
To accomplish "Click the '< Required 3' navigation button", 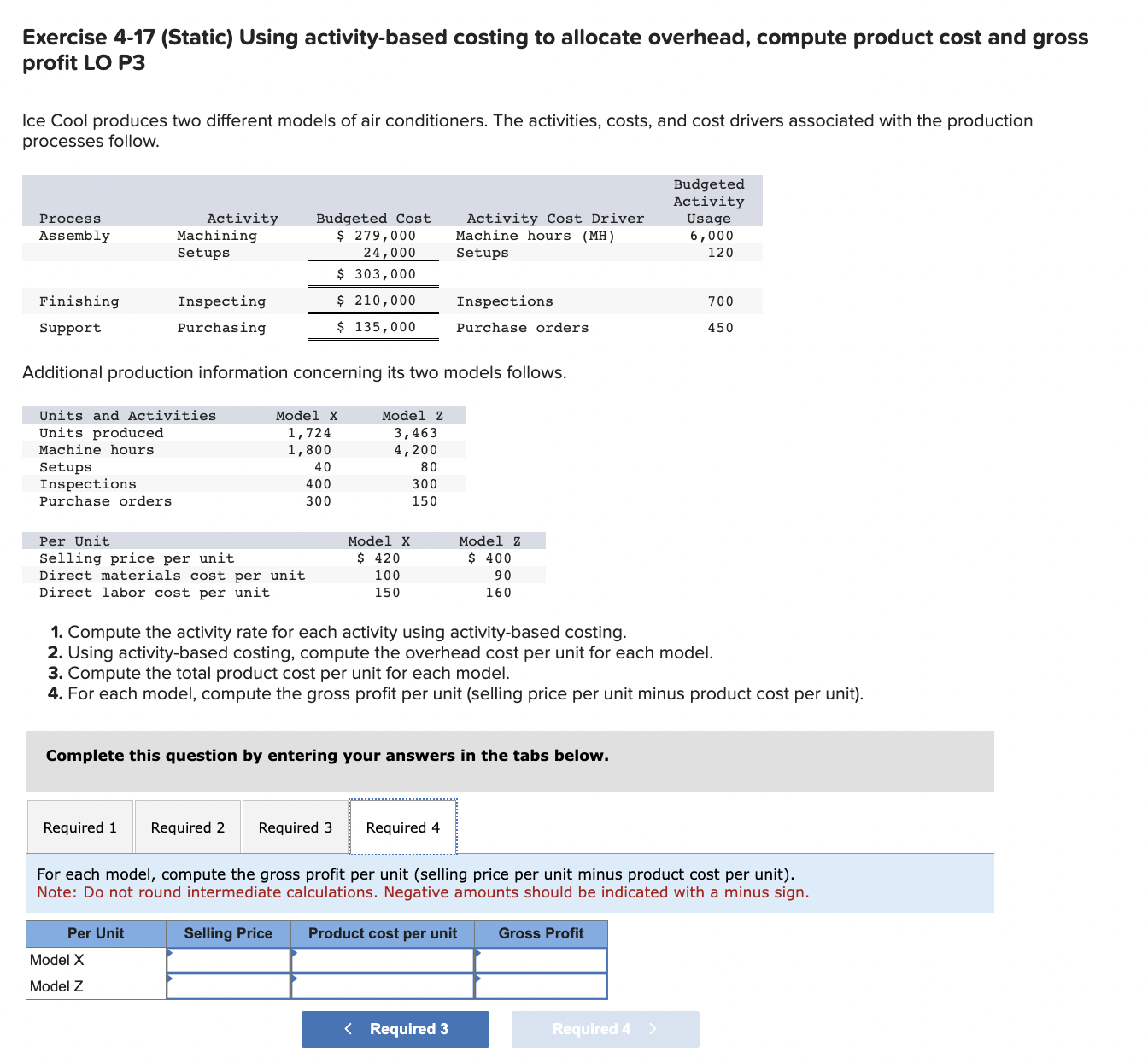I will (x=395, y=1028).
